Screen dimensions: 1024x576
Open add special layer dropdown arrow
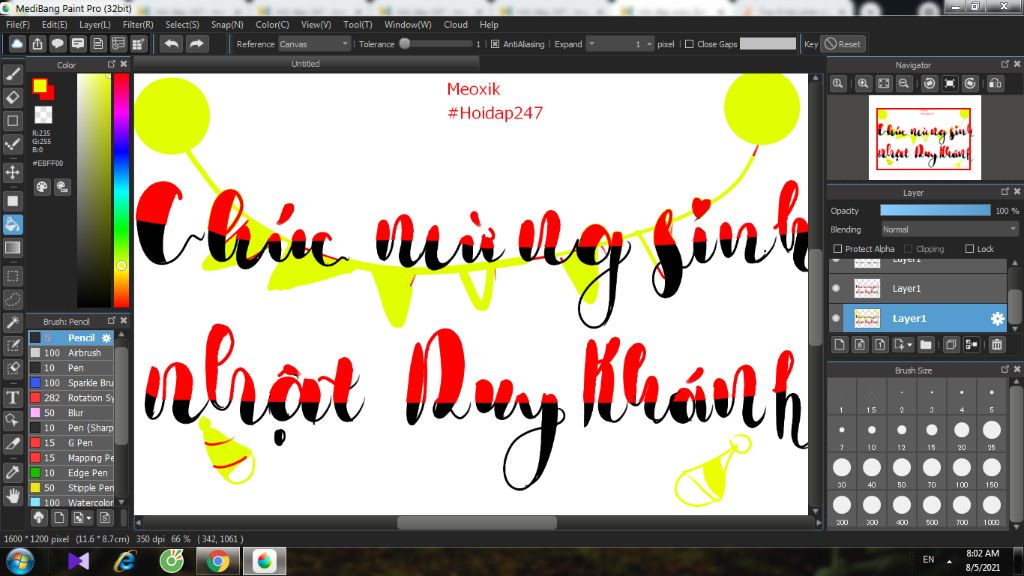coord(909,345)
